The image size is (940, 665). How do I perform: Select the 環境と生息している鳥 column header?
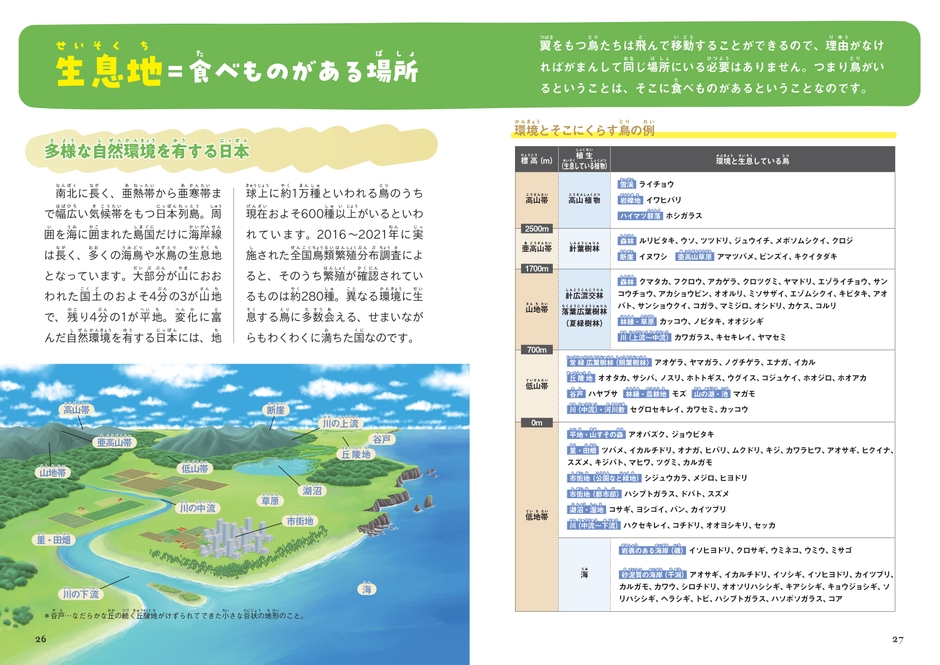[x=752, y=160]
